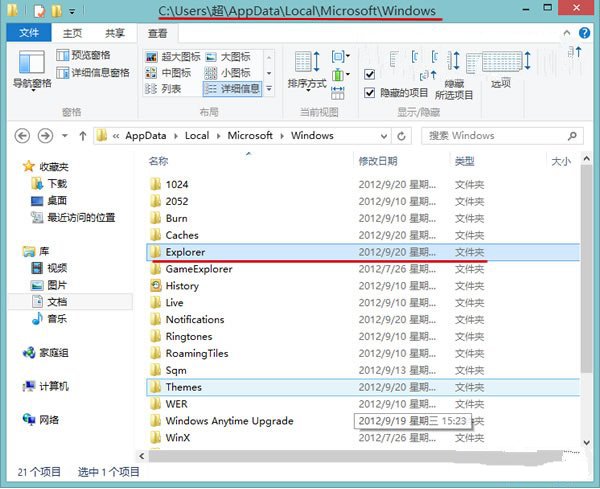Image resolution: width=600 pixels, height=489 pixels.
Task: Click the vertical scrollbar down arrow
Action: (587, 442)
